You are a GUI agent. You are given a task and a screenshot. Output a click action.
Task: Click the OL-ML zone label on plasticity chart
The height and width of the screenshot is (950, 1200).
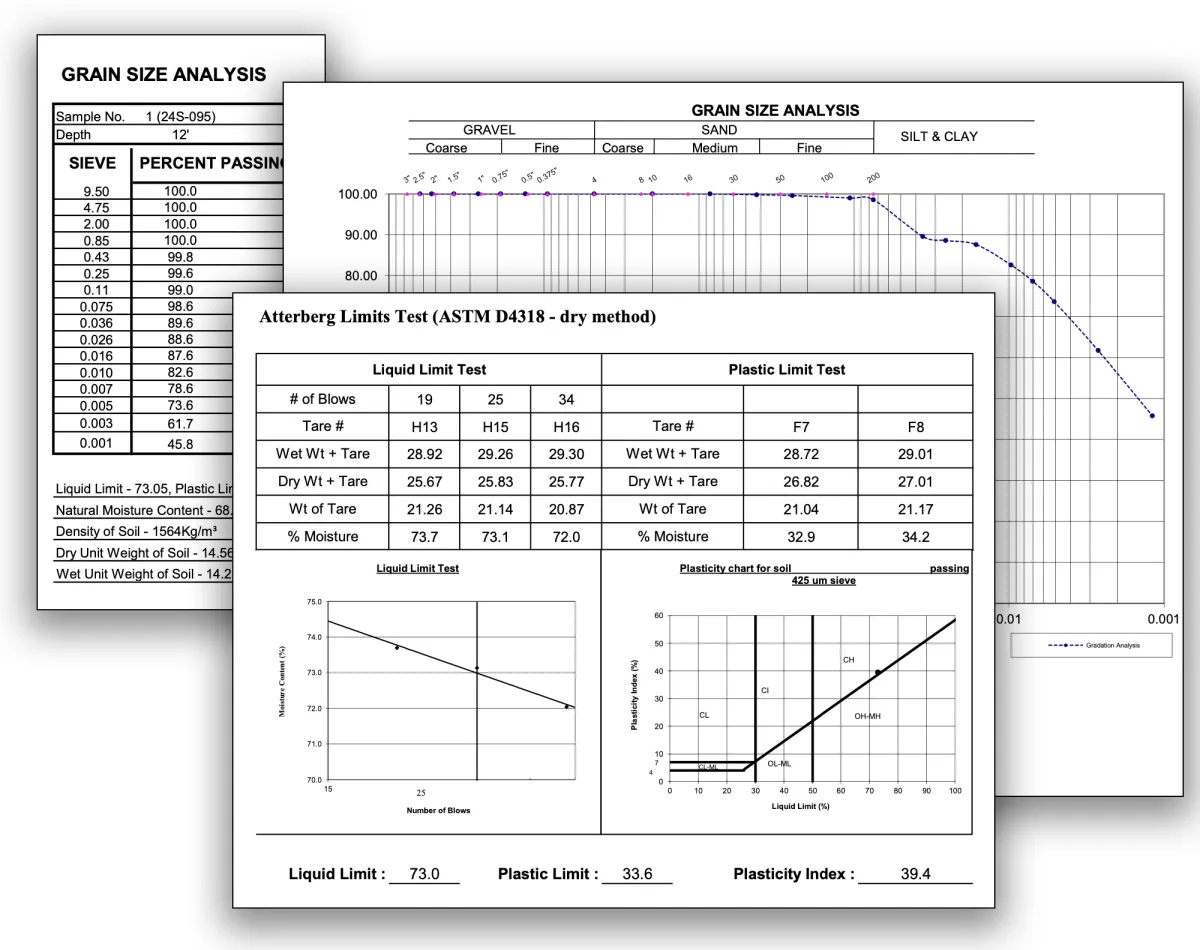pos(779,763)
